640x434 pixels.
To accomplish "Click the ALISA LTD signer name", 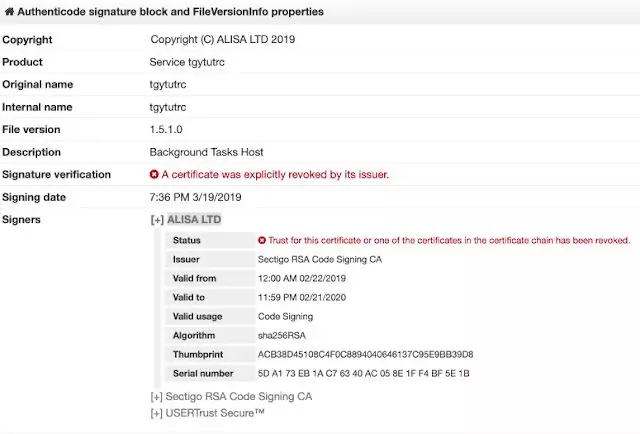I will coord(194,219).
